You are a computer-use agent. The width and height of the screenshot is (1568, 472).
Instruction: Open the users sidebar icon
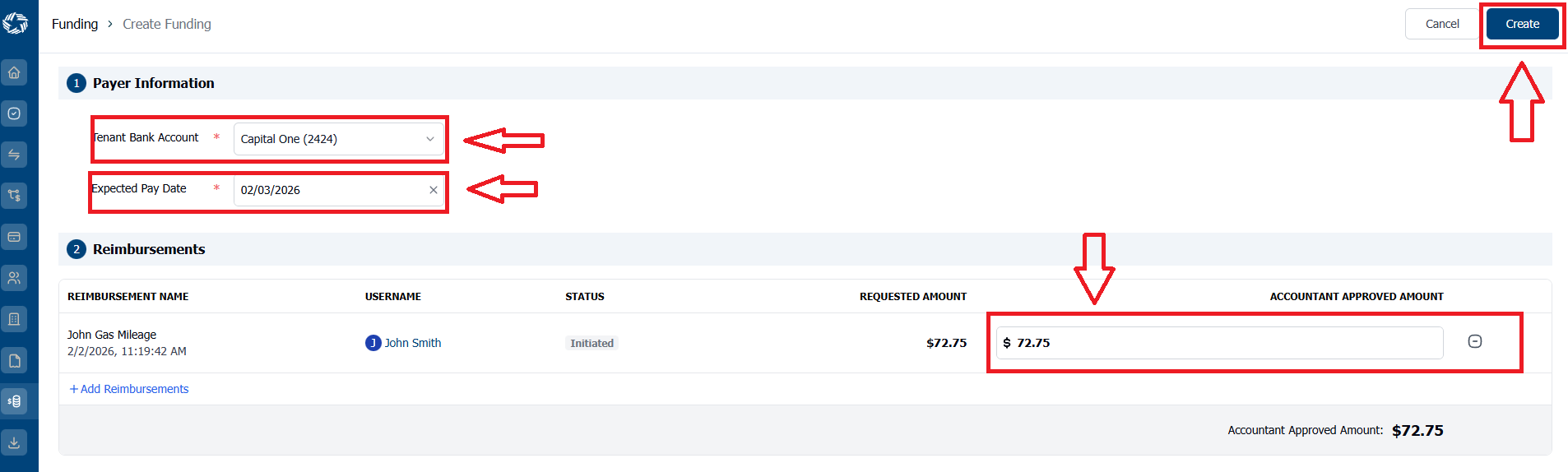(x=14, y=278)
